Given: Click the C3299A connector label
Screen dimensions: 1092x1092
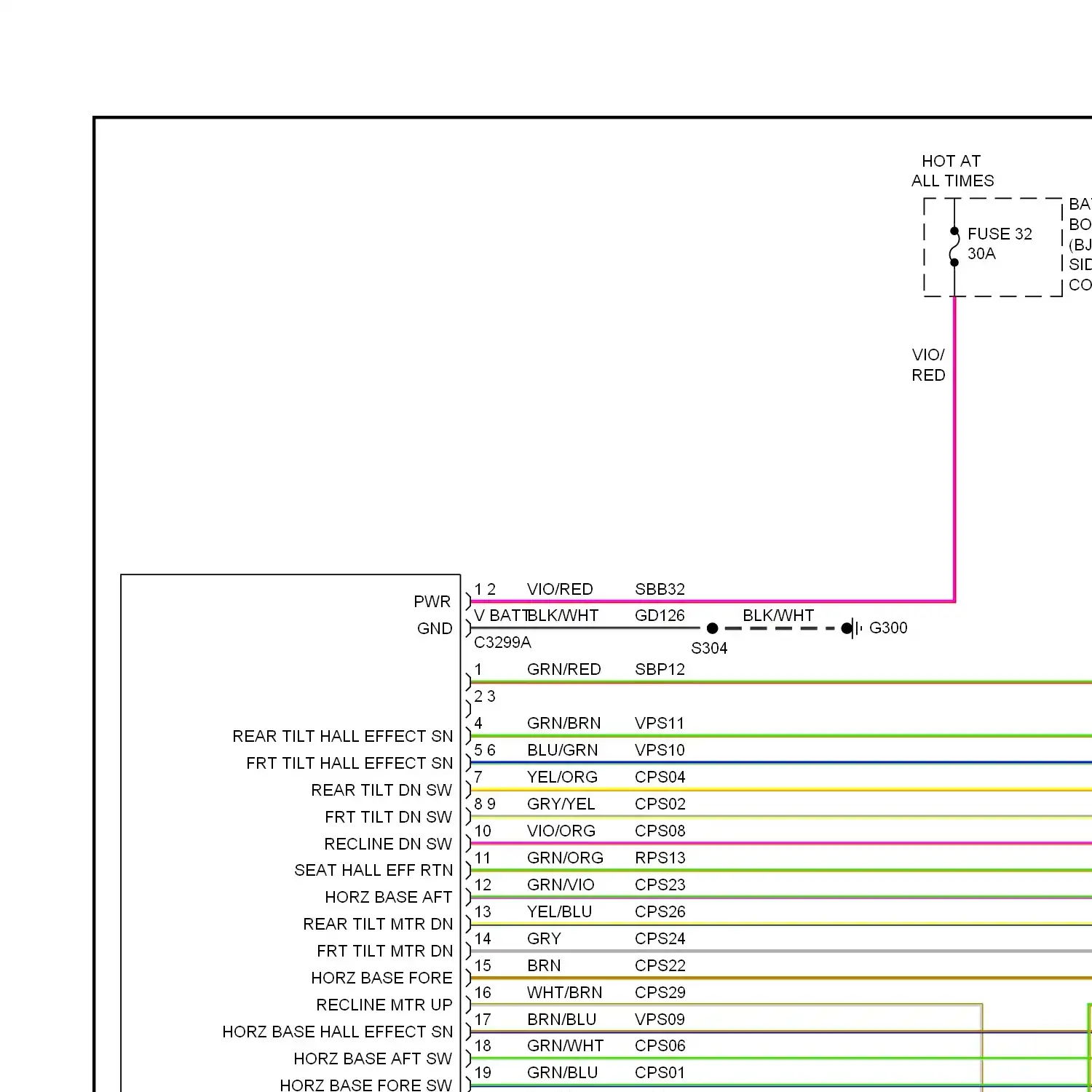Looking at the screenshot, I should (502, 642).
